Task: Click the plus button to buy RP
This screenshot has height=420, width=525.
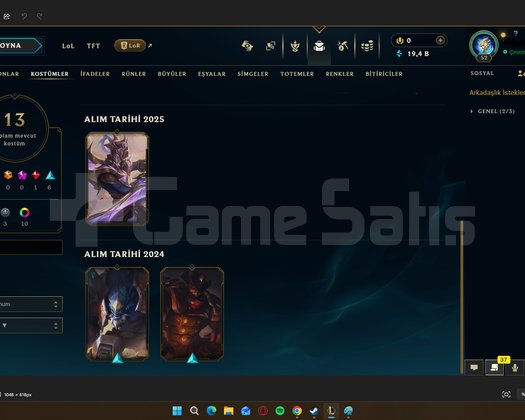Action: 440,41
